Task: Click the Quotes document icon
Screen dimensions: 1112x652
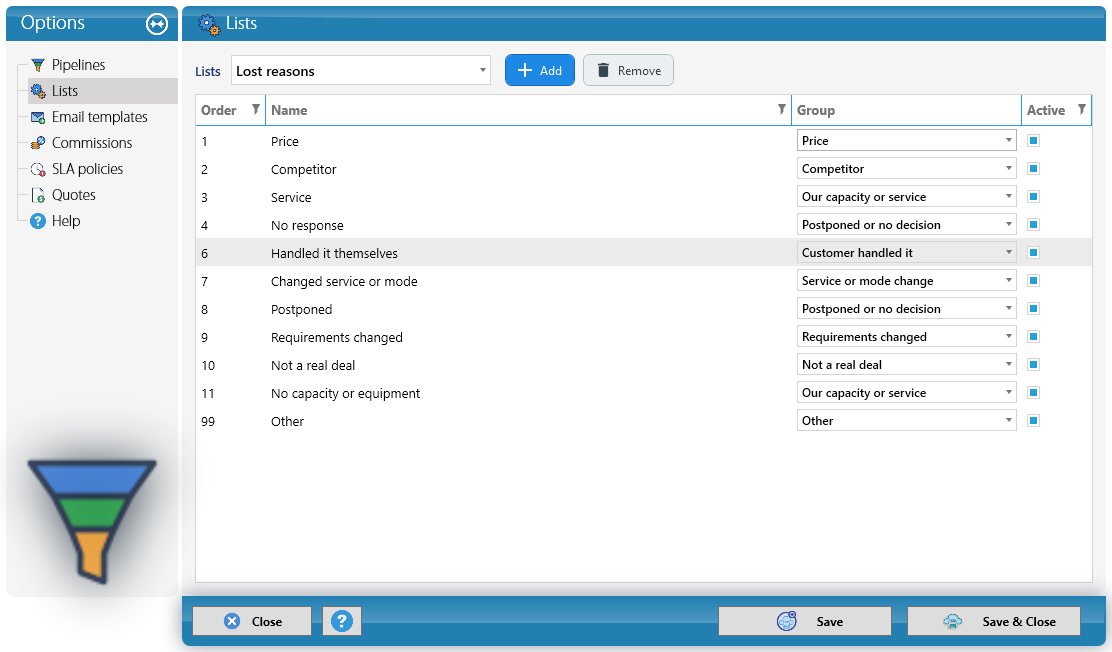Action: pyautogui.click(x=38, y=195)
